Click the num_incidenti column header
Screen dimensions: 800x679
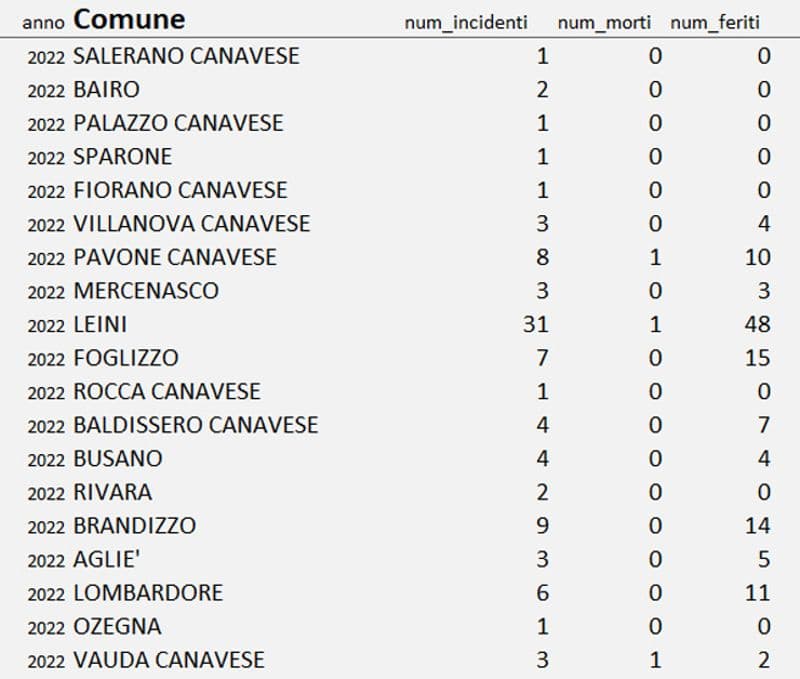coord(466,22)
